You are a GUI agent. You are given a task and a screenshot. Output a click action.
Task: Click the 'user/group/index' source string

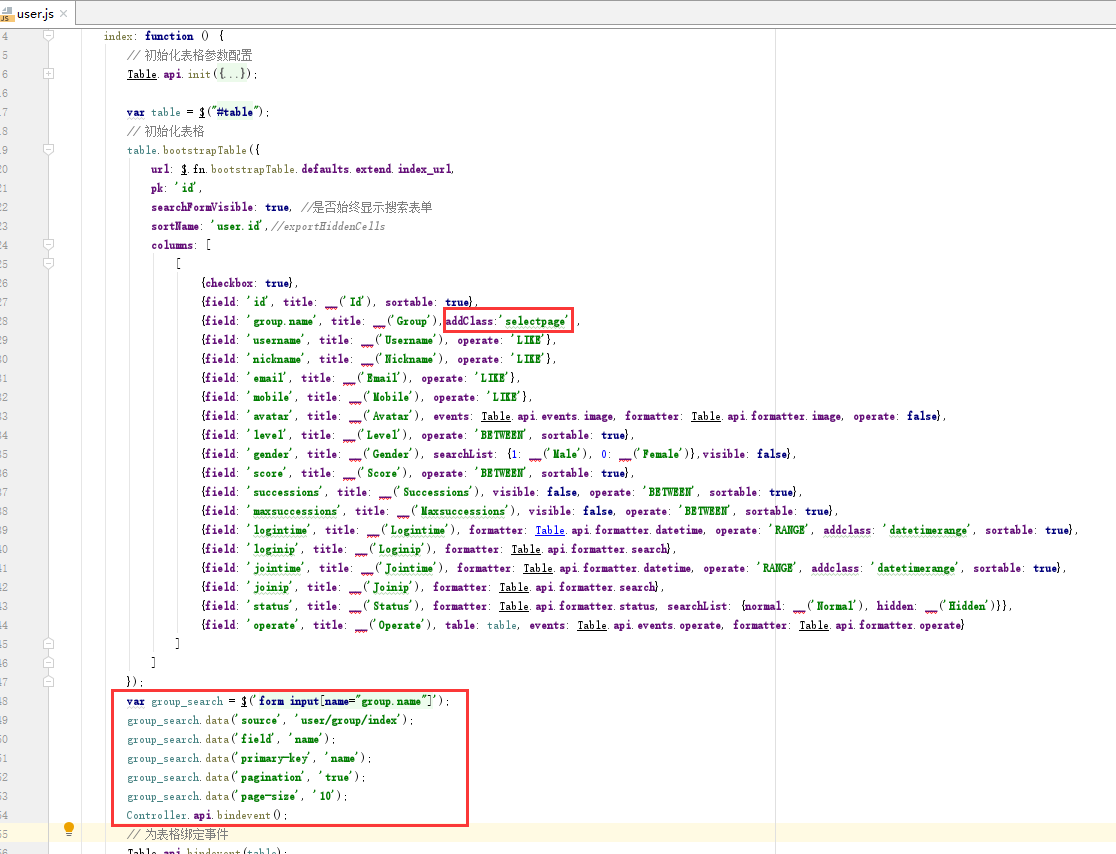[349, 720]
